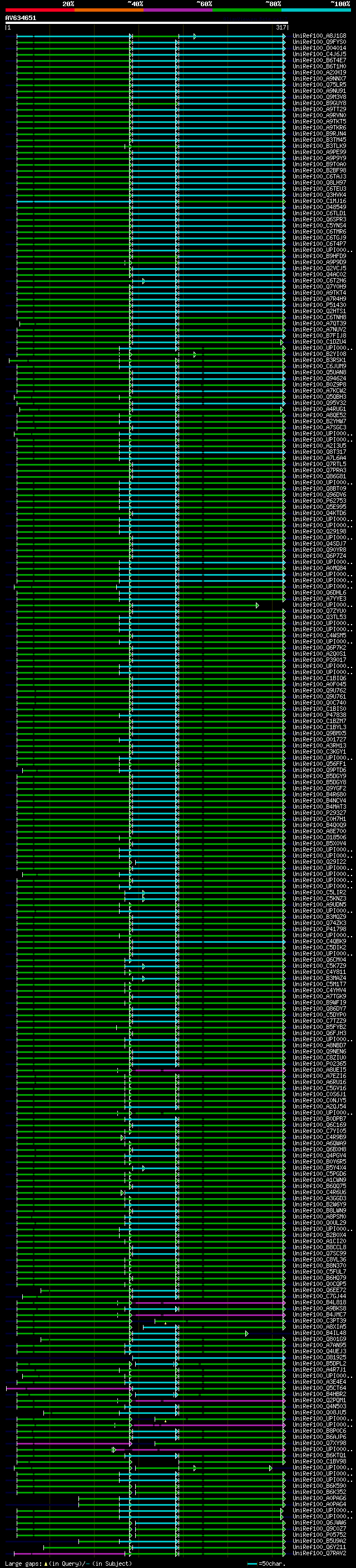Select the UniRef100_A9PE99 label
The height and width of the screenshot is (1568, 356).
click(x=319, y=152)
